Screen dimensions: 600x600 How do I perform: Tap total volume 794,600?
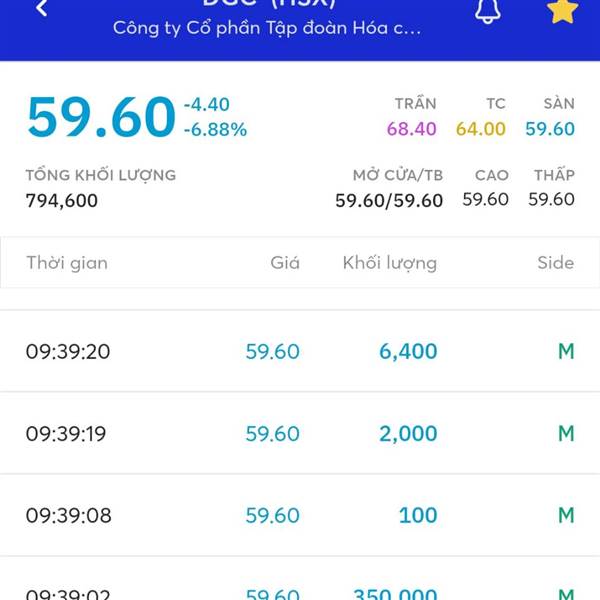(x=62, y=200)
